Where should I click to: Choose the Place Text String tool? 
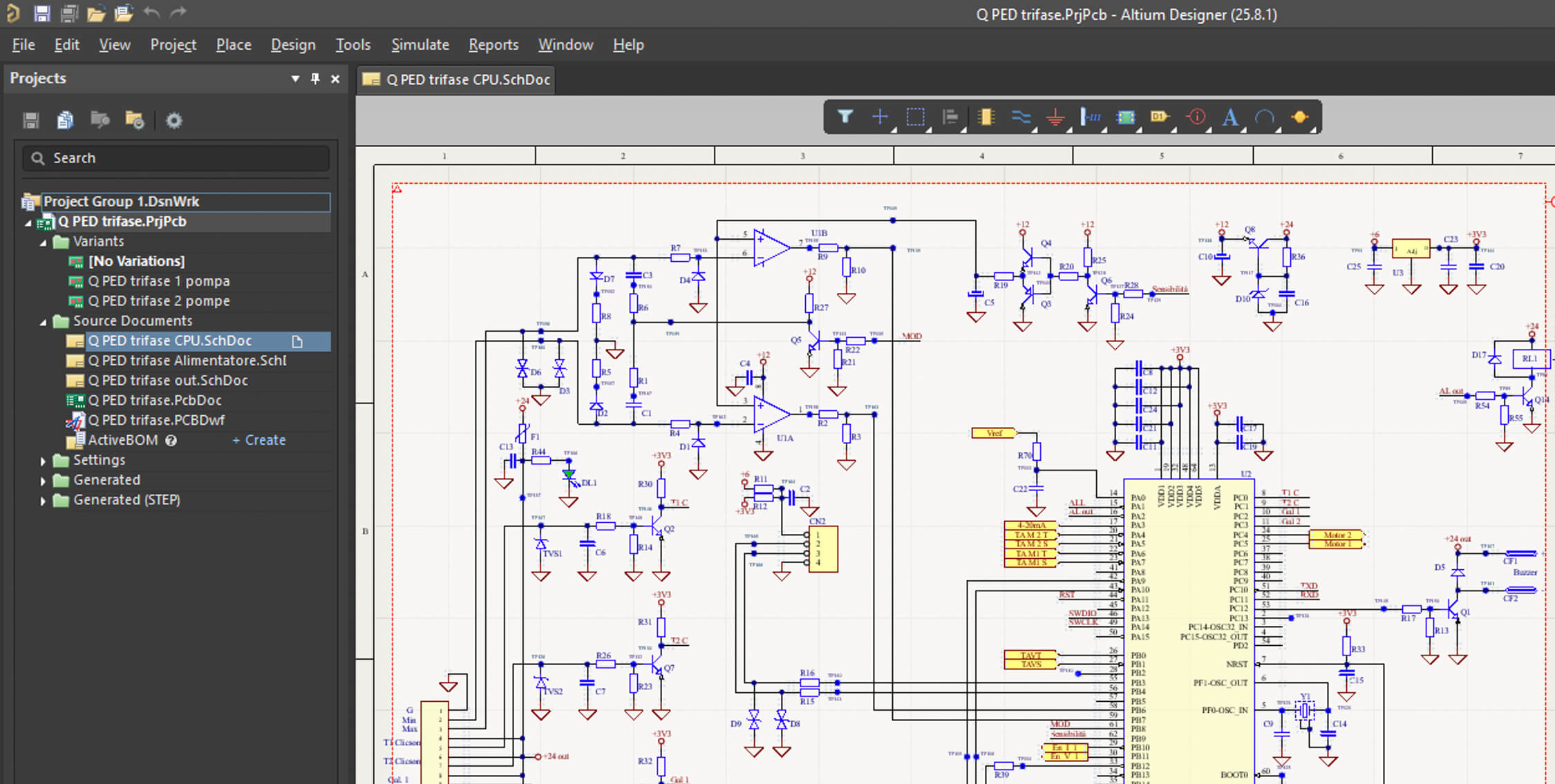pos(1229,117)
